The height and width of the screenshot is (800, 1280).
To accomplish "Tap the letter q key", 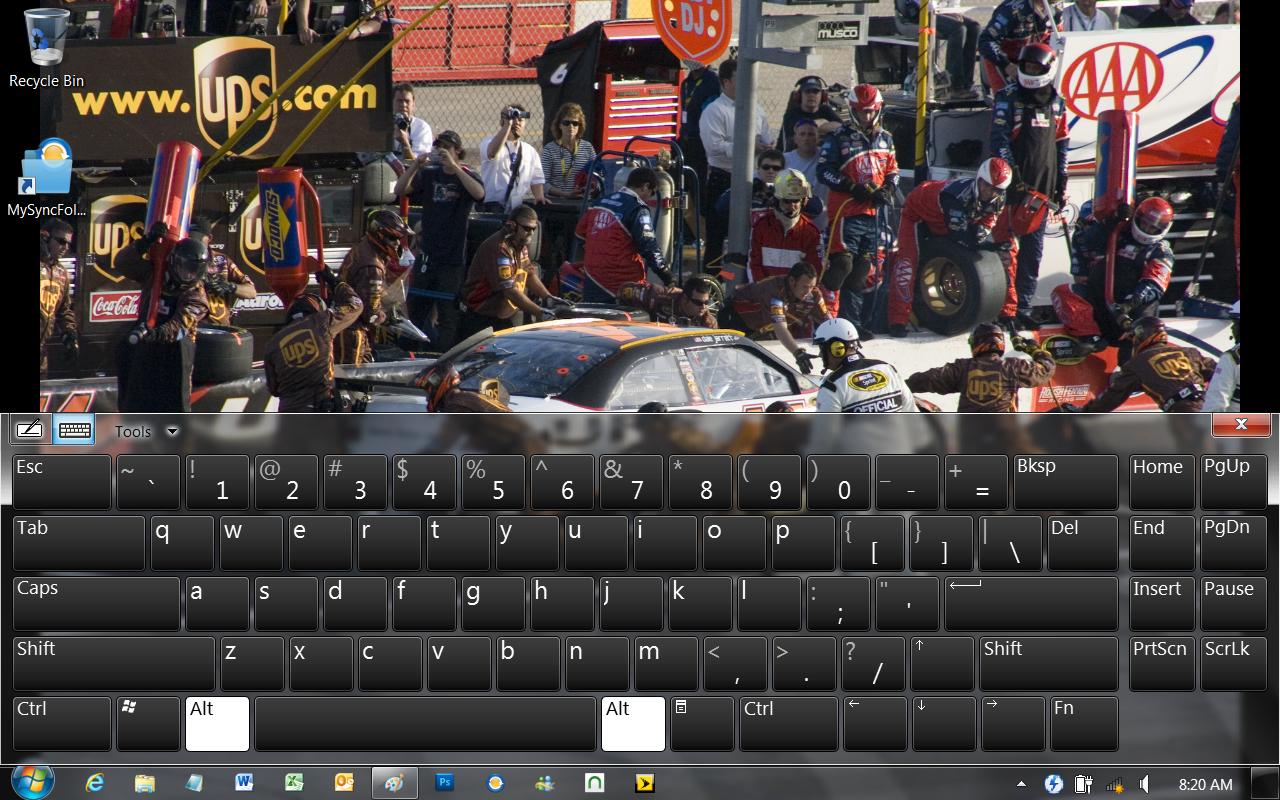I will pos(182,543).
